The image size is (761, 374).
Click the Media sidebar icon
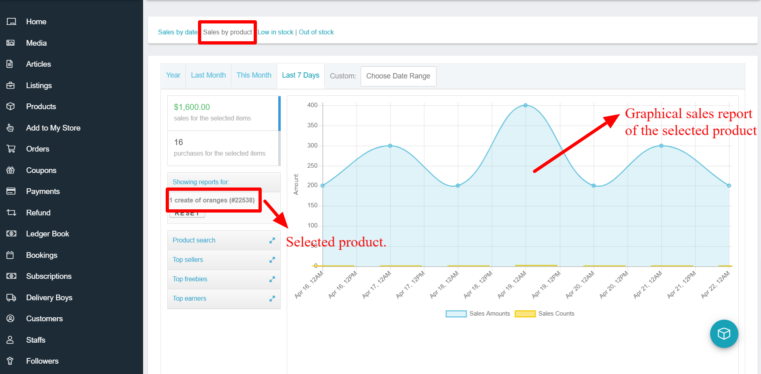click(11, 43)
